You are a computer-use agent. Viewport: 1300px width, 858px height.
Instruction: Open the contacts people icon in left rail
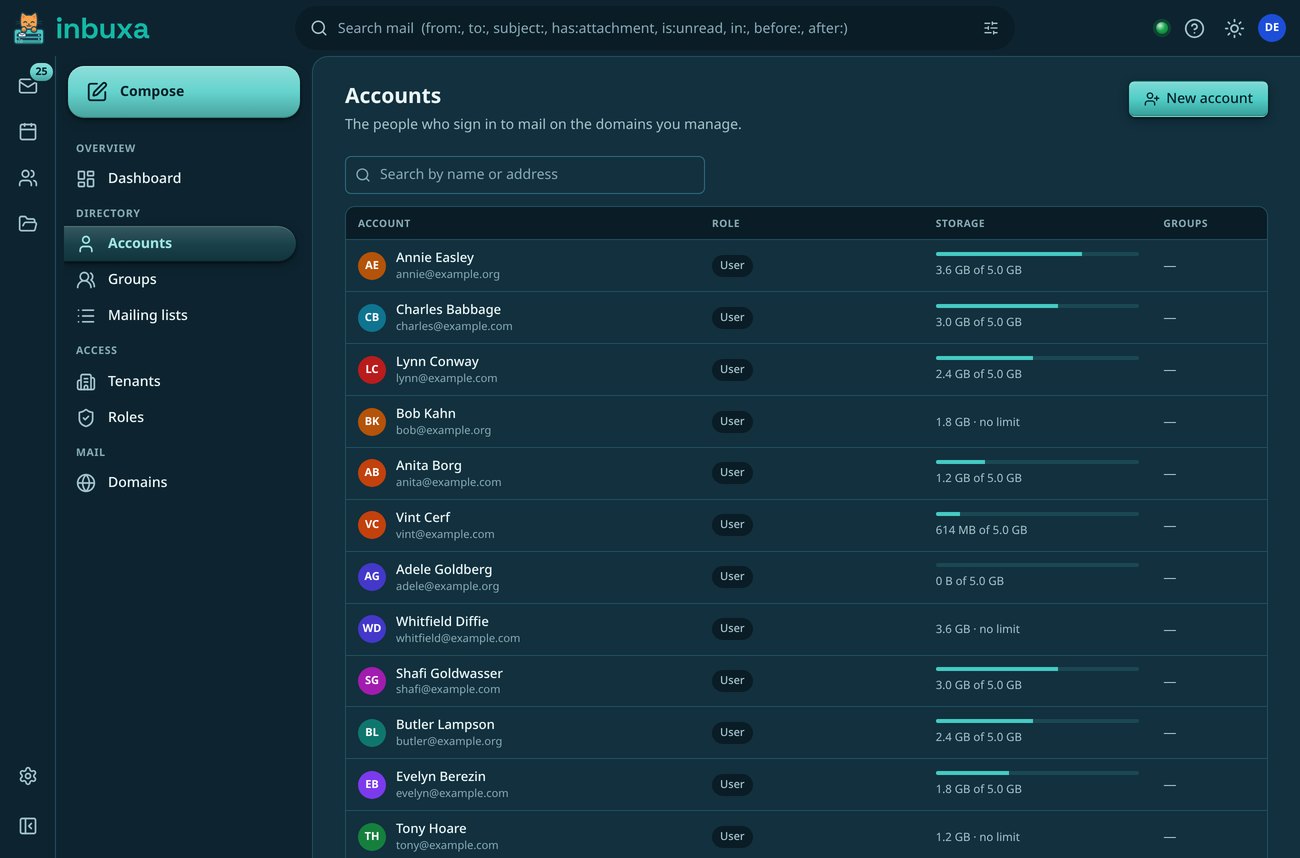pos(28,178)
